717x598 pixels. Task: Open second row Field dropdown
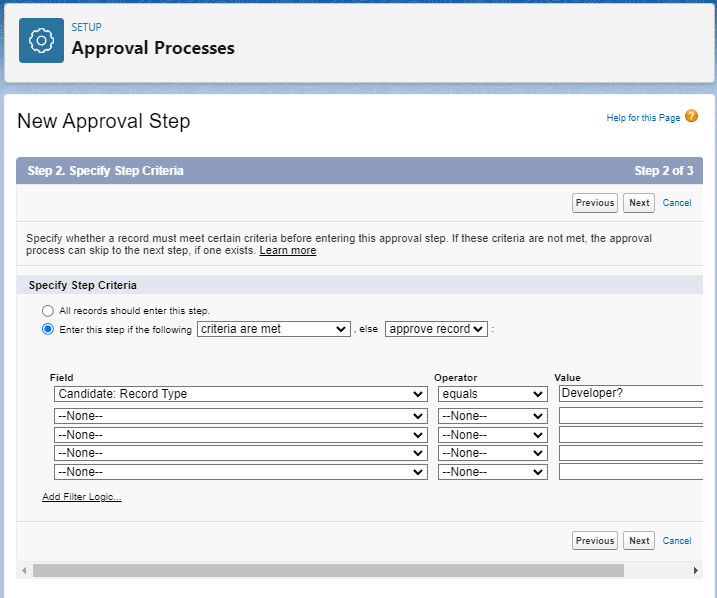241,416
